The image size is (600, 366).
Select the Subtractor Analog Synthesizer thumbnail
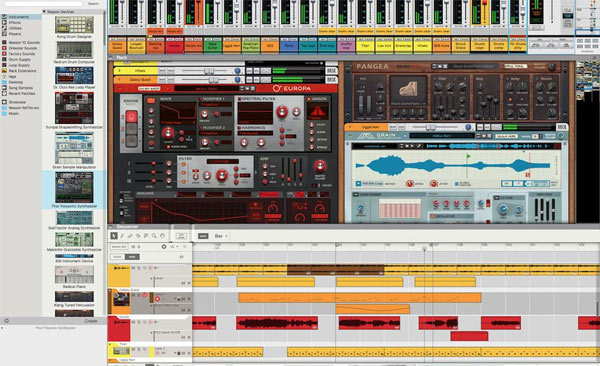74,218
